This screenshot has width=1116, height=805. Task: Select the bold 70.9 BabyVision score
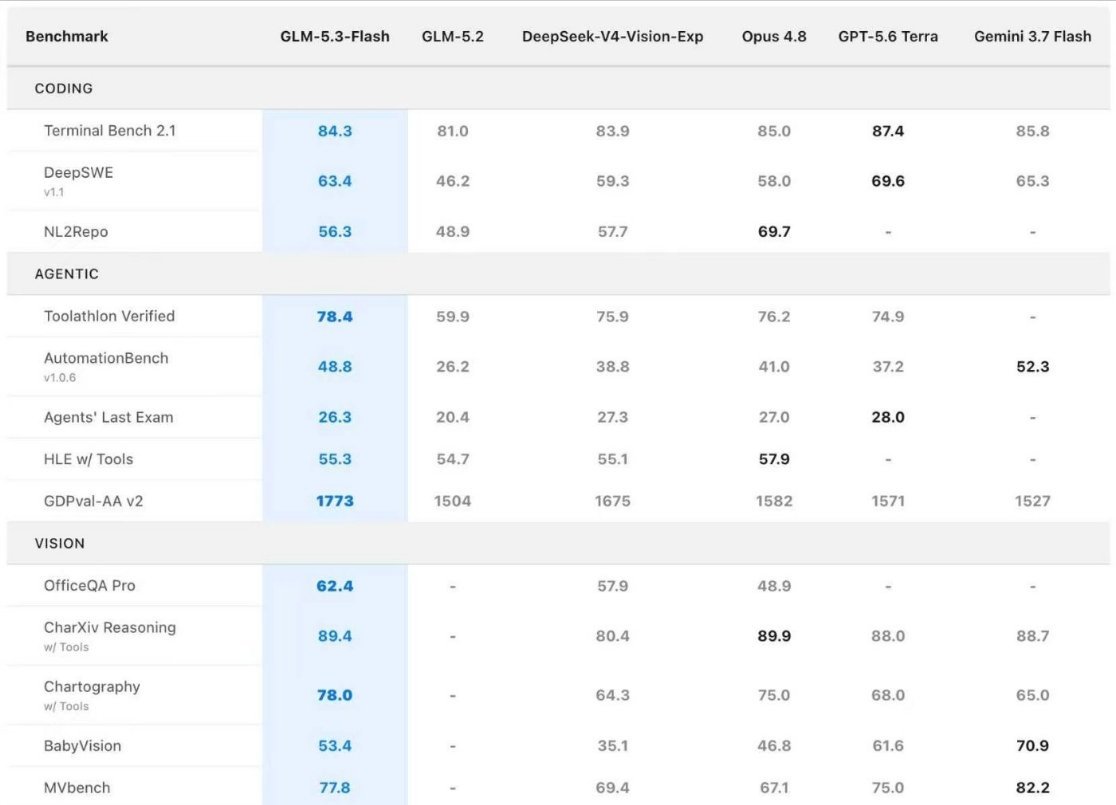pos(1032,745)
